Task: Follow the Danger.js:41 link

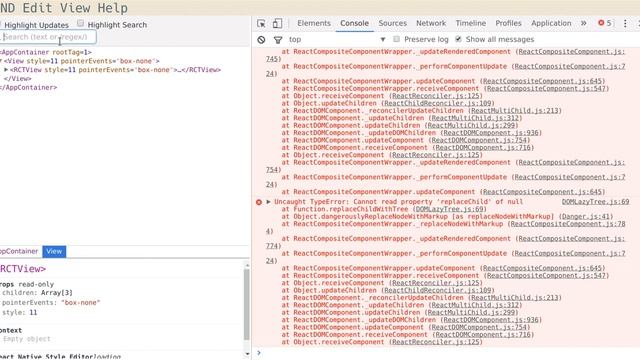Action: (585, 216)
